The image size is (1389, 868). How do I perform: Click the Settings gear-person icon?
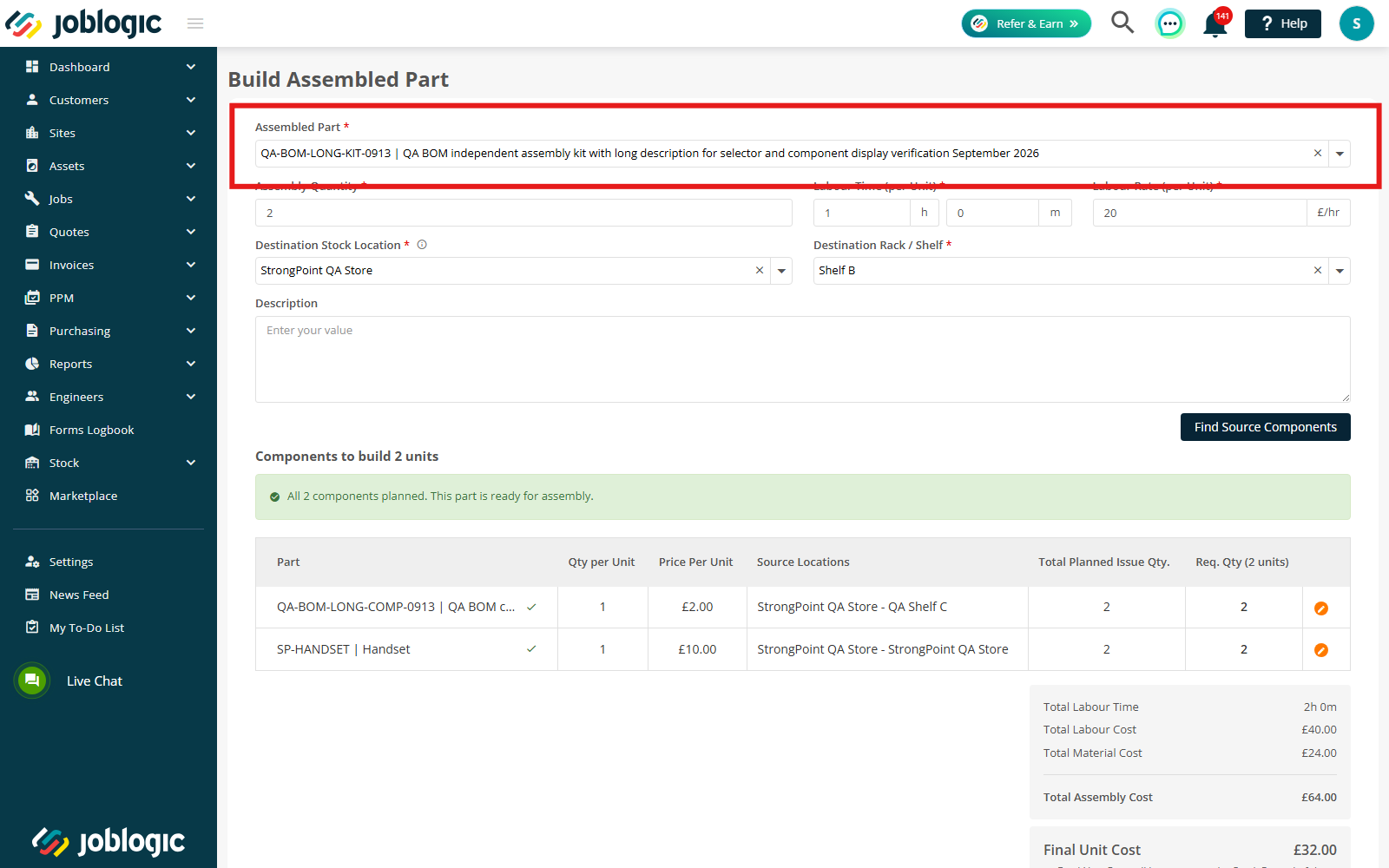[32, 562]
